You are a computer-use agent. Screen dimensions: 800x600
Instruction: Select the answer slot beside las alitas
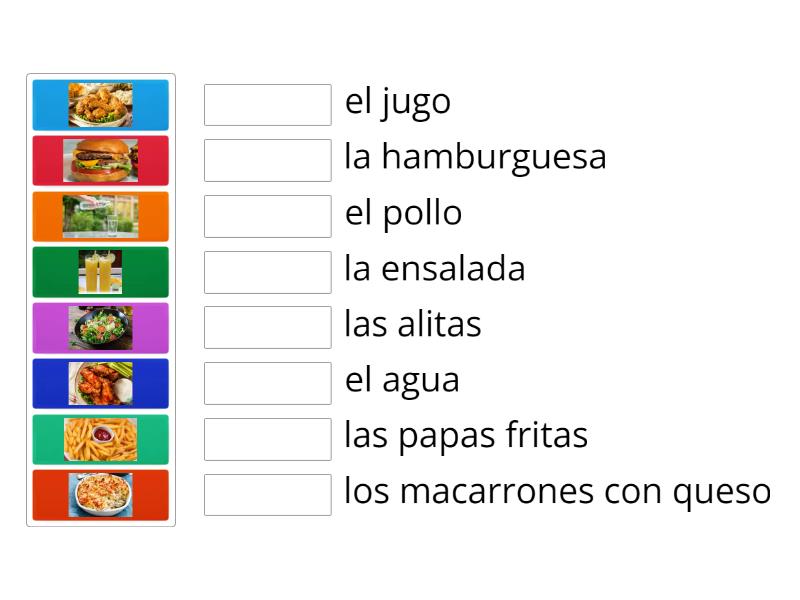(x=267, y=326)
